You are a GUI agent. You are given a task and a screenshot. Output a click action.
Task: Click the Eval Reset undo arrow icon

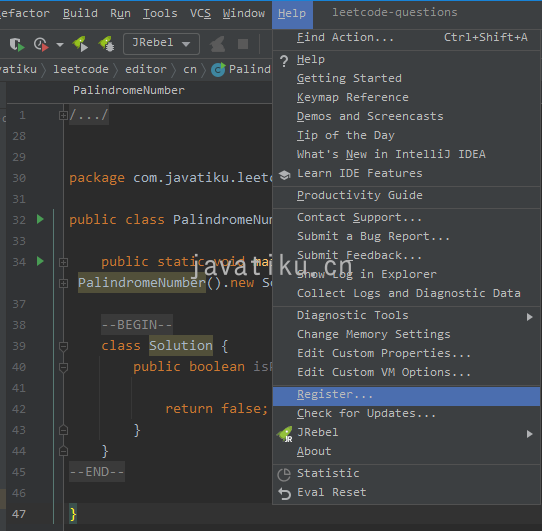click(284, 494)
